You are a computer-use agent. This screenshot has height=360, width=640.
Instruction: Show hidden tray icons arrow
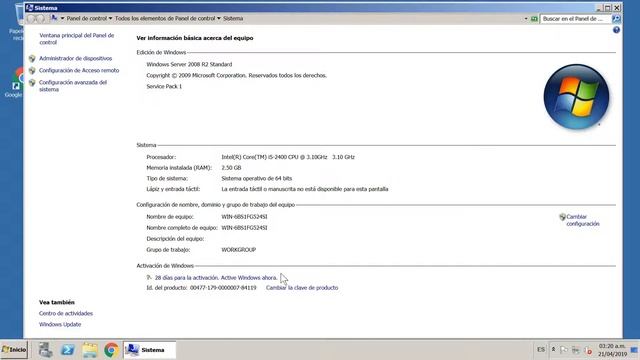coord(553,350)
